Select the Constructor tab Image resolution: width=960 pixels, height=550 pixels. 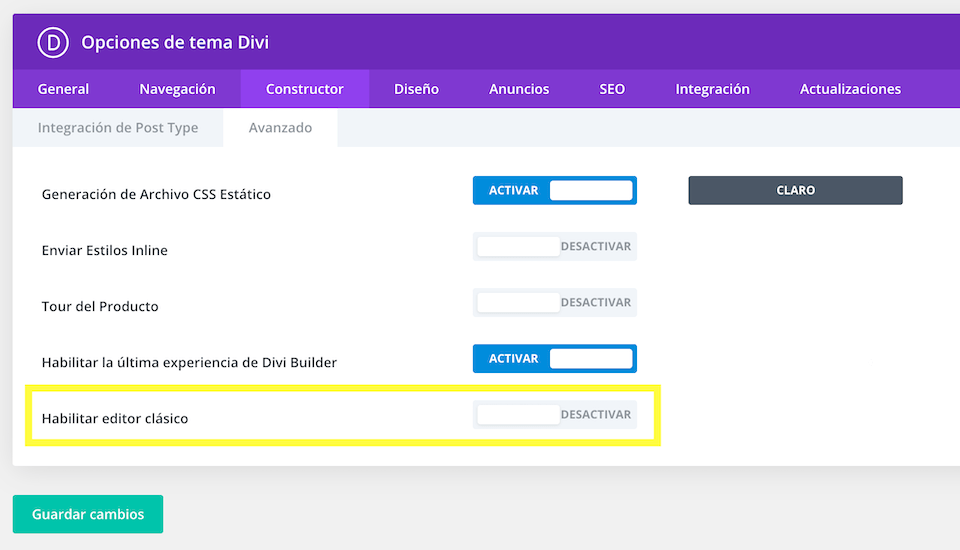pyautogui.click(x=305, y=89)
